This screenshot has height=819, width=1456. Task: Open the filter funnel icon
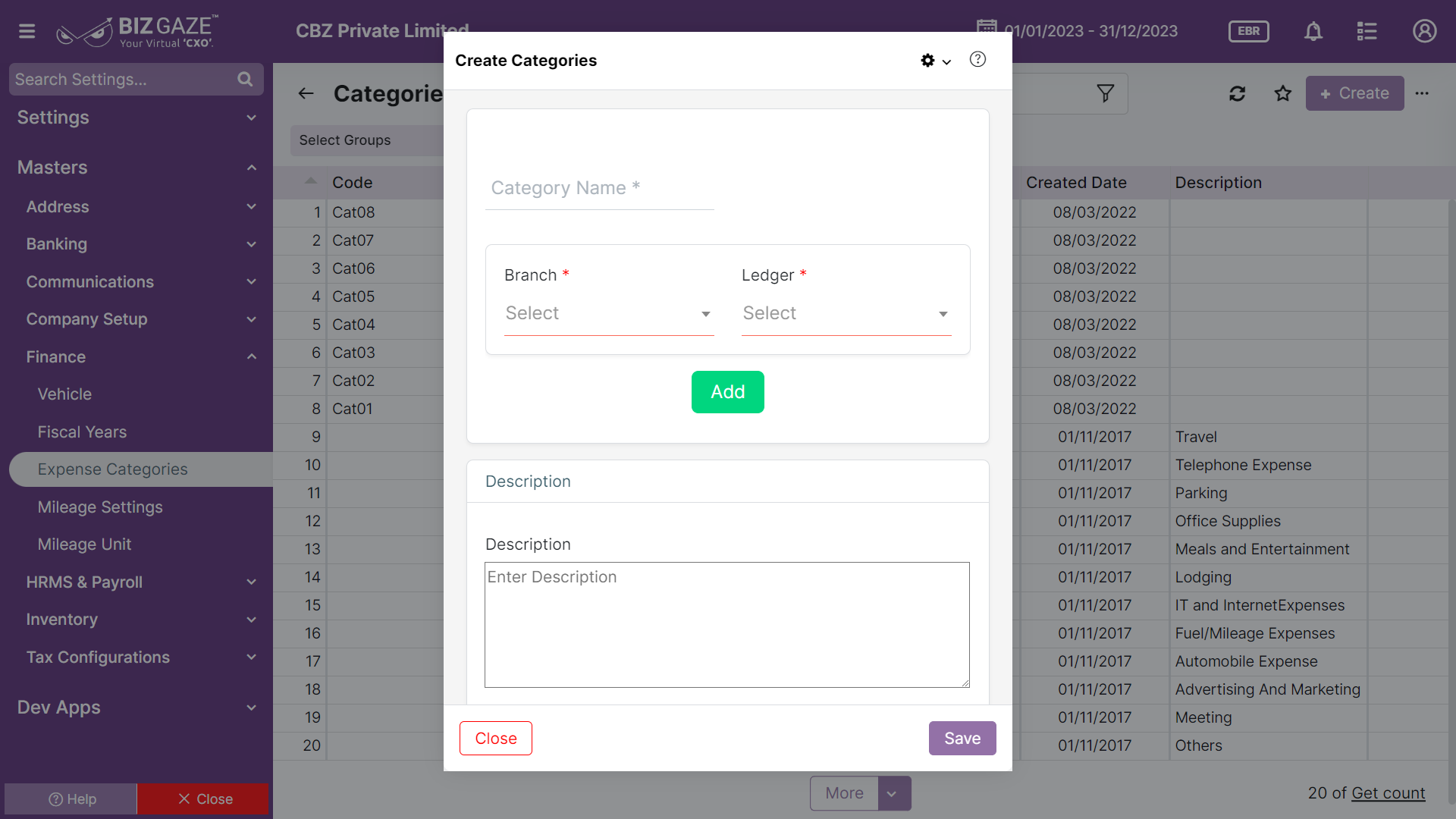pos(1106,93)
